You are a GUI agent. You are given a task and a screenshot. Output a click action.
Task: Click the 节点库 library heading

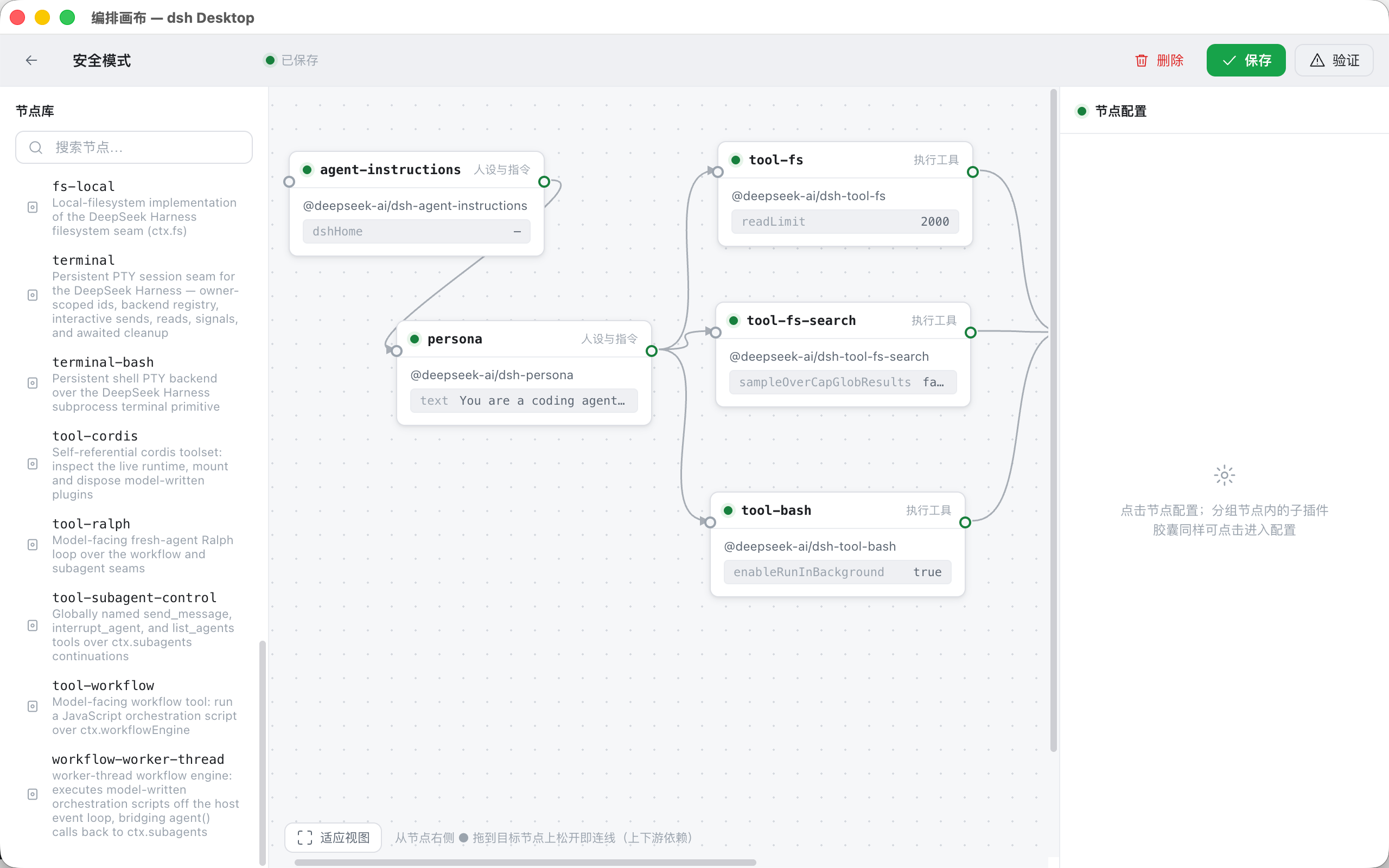coord(35,111)
